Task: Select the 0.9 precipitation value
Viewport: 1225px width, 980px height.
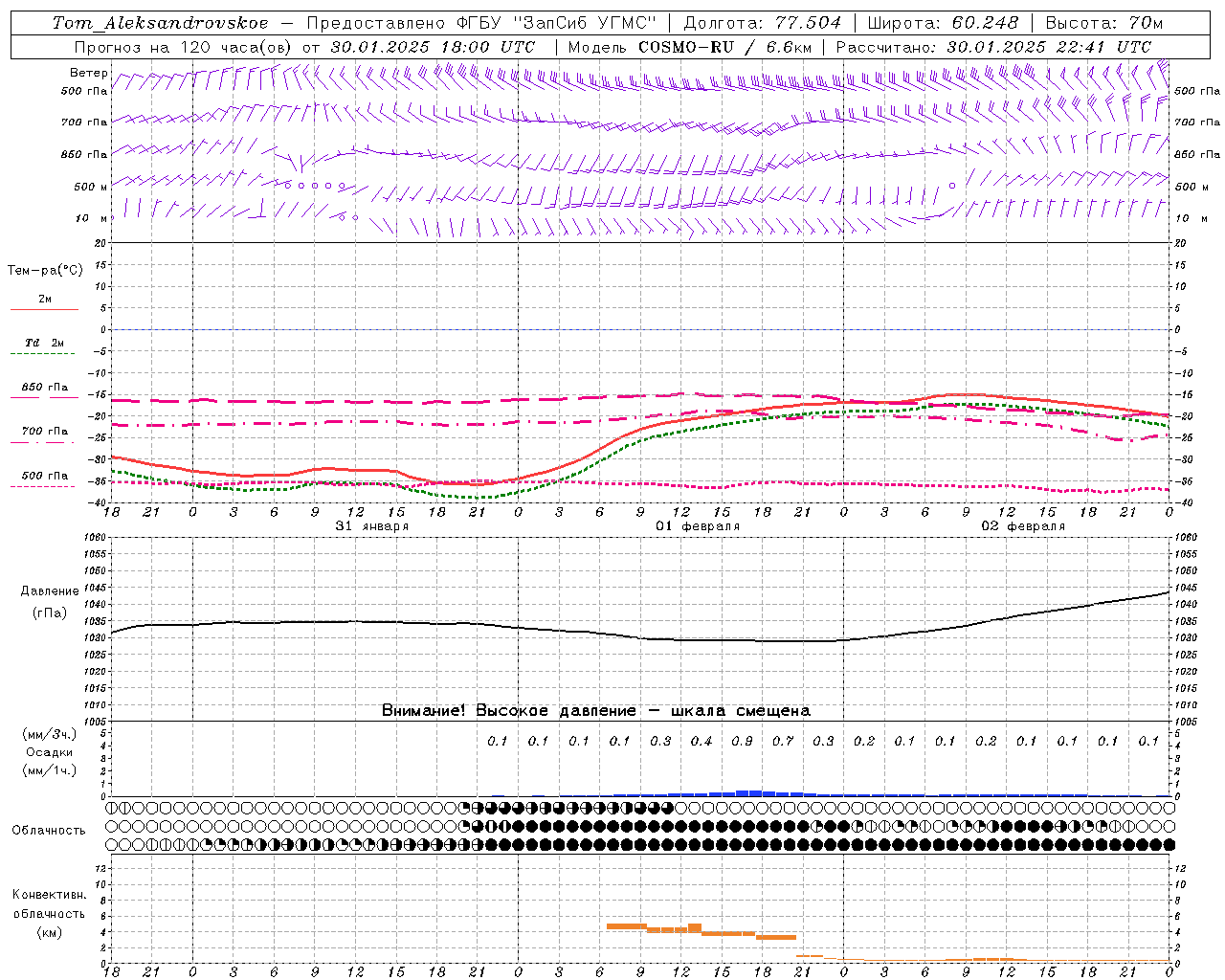Action: pyautogui.click(x=742, y=741)
